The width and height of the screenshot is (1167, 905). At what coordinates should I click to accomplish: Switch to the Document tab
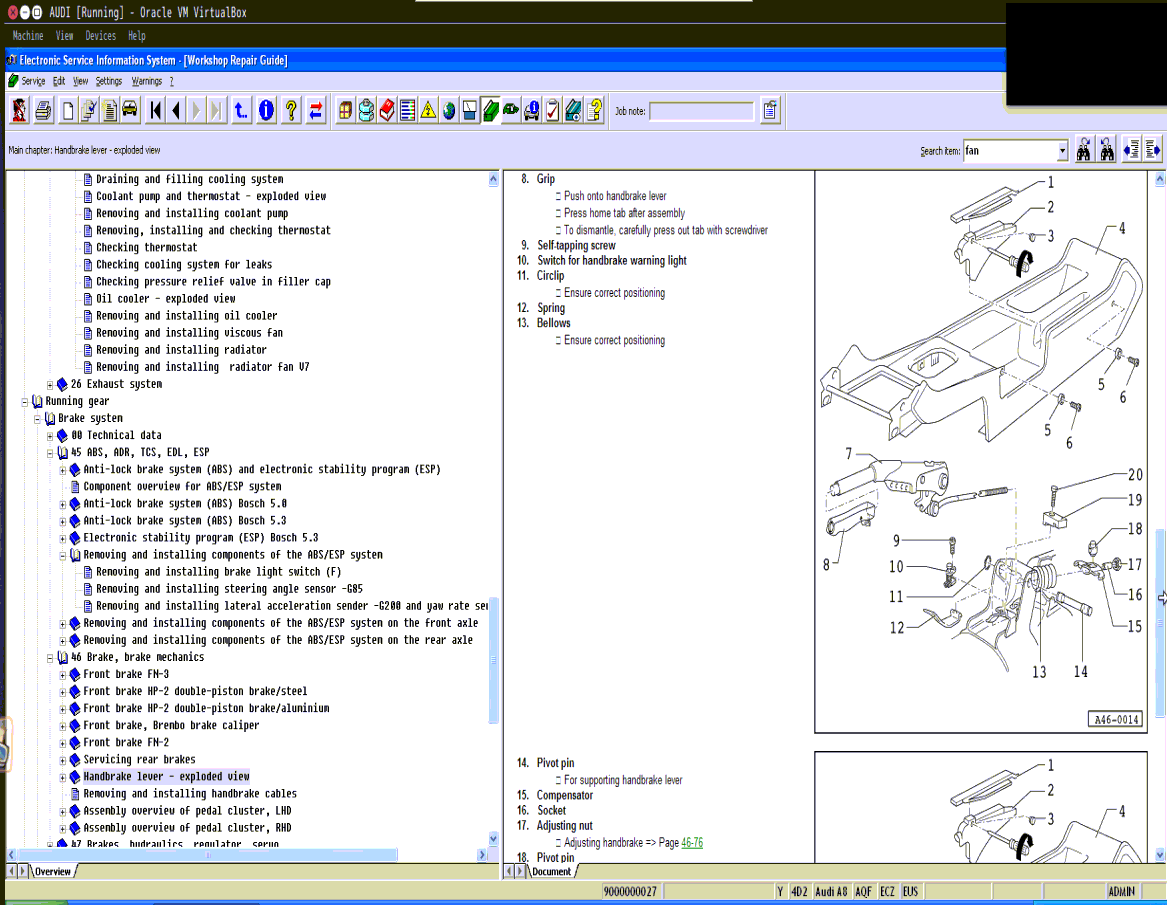(x=551, y=872)
